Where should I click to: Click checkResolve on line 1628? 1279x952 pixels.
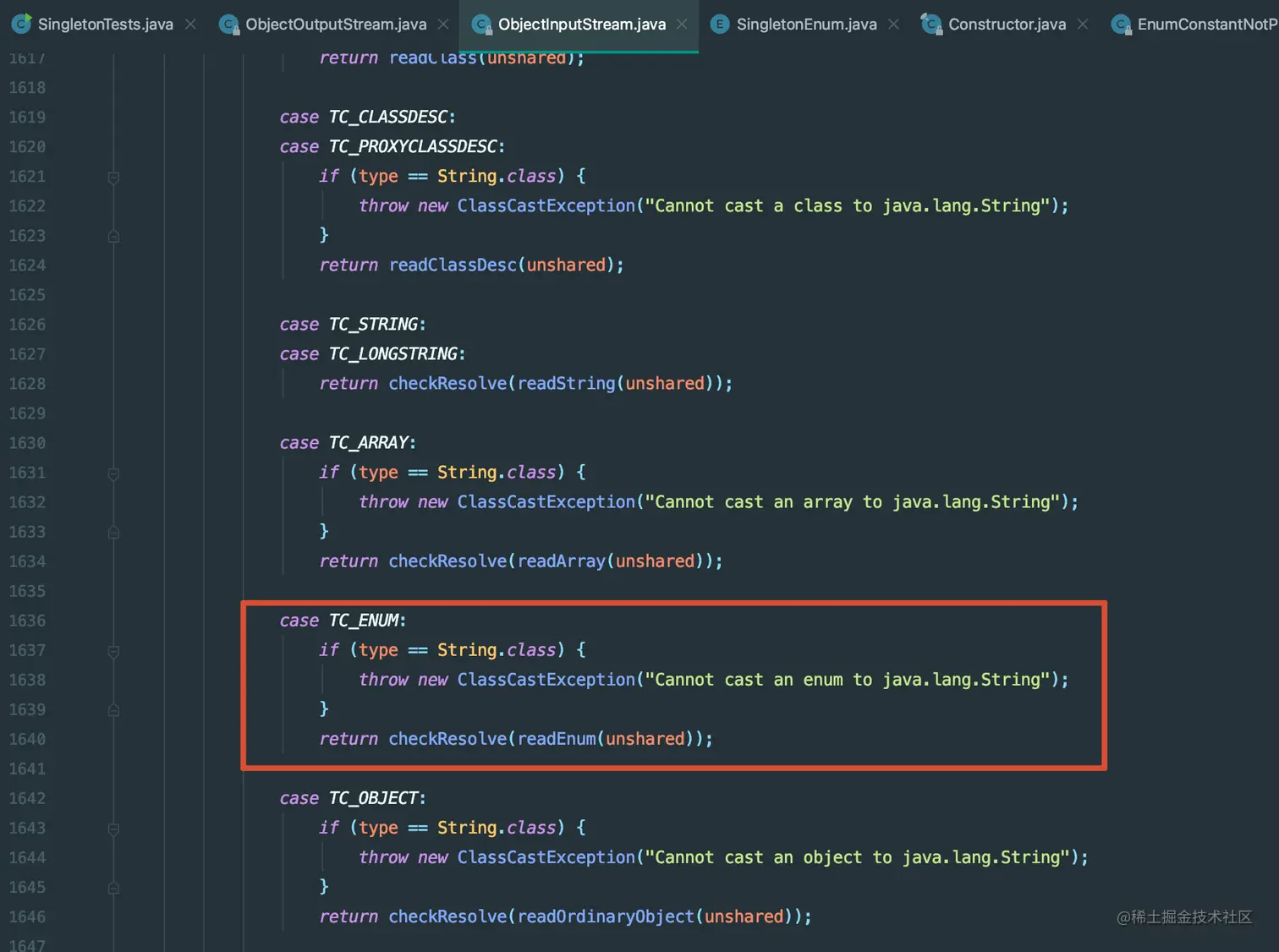pos(447,384)
